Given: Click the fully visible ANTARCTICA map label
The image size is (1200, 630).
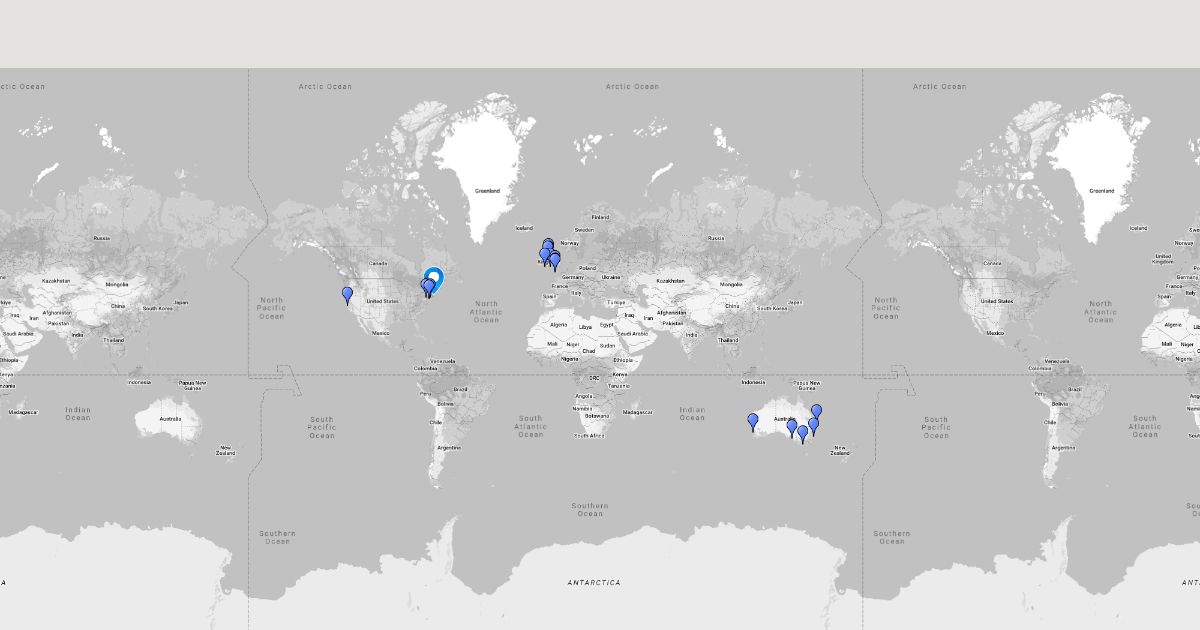Looking at the screenshot, I should click(594, 582).
